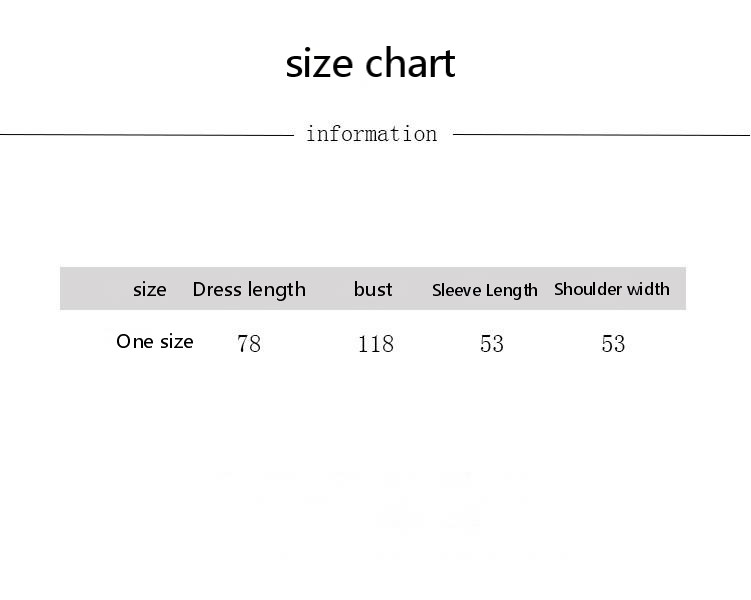
Task: Click the 'One size' row label
Action: 155,342
